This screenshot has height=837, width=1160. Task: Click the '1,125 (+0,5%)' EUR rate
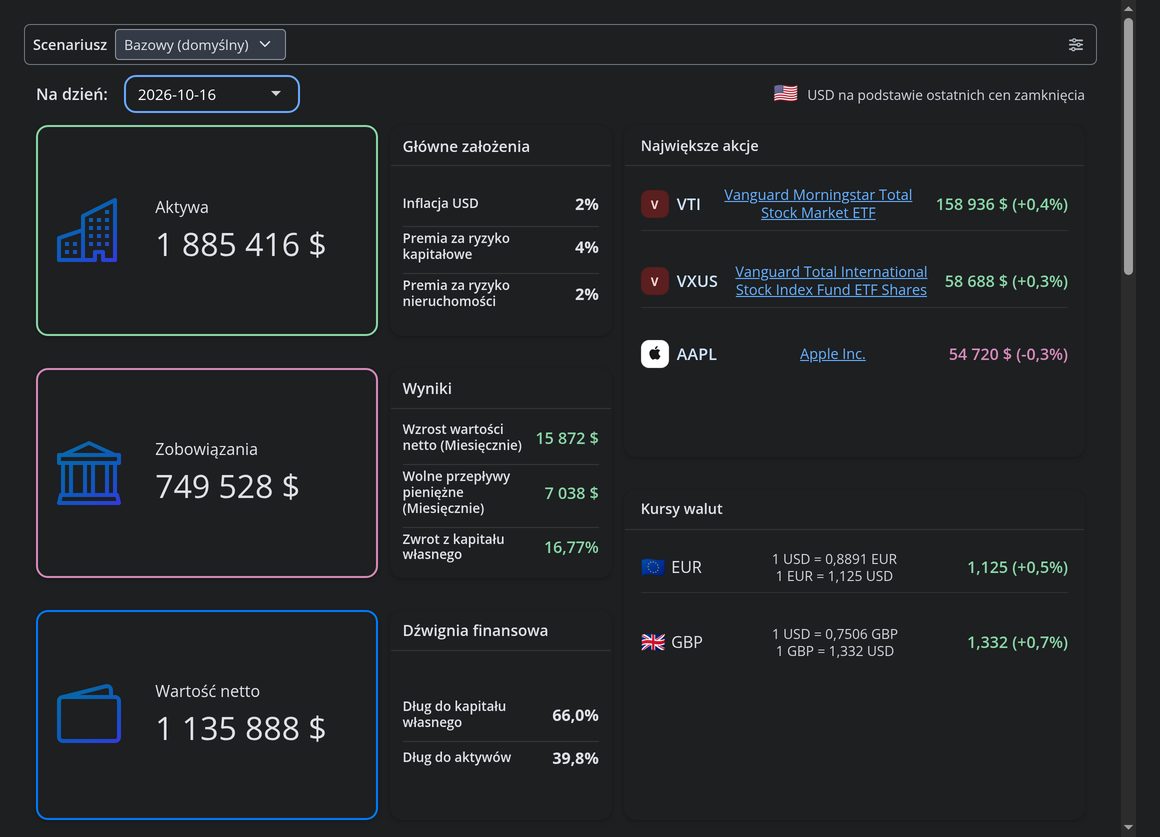point(1018,567)
